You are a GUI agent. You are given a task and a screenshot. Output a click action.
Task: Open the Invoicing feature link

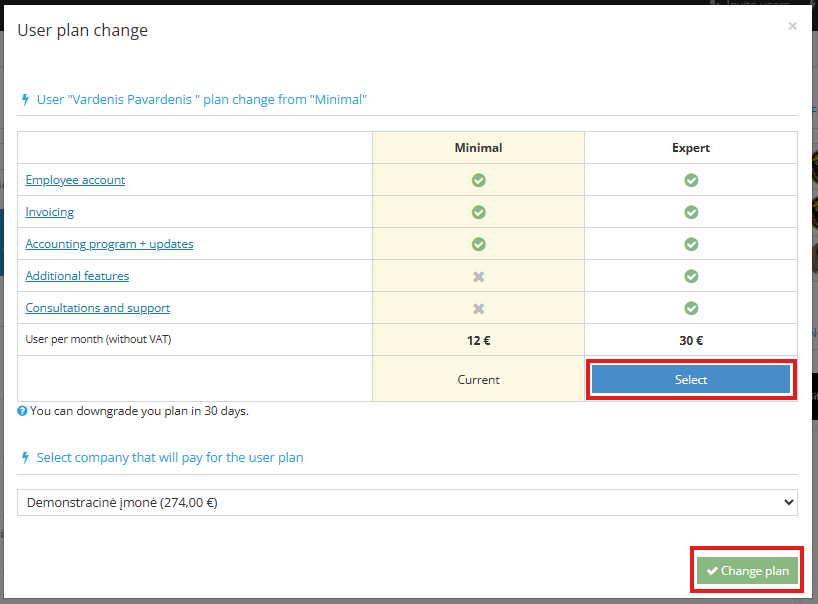click(x=50, y=212)
